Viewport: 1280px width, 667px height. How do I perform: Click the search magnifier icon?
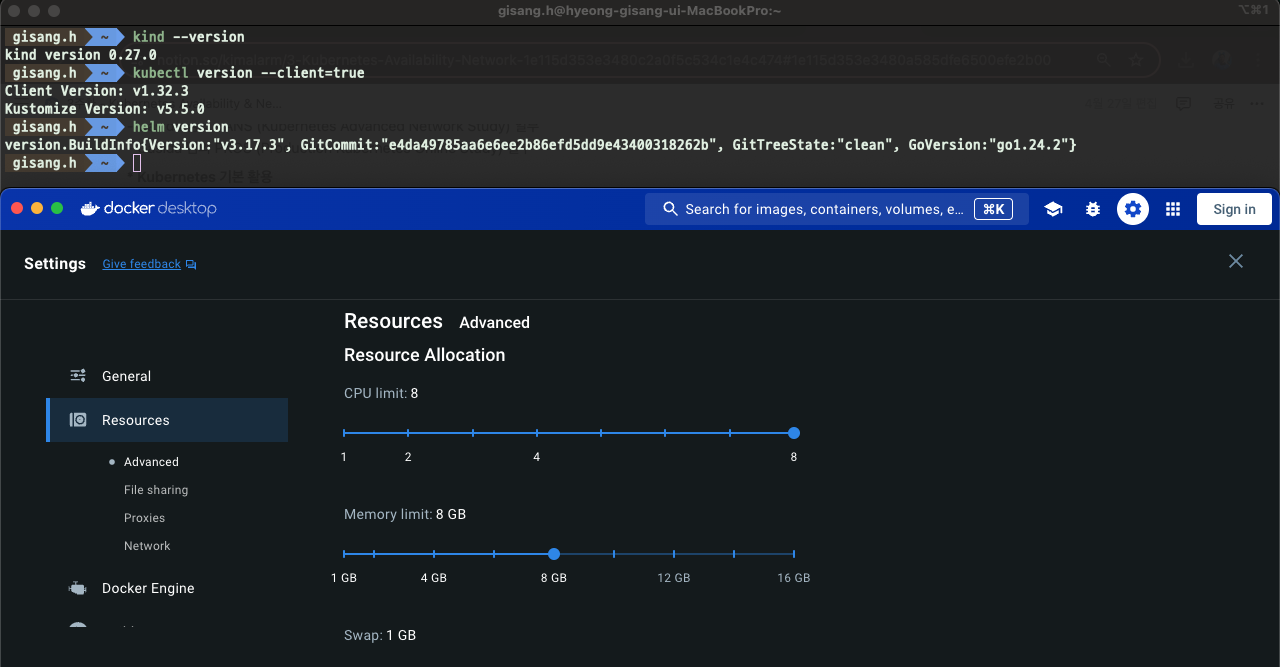pos(671,209)
